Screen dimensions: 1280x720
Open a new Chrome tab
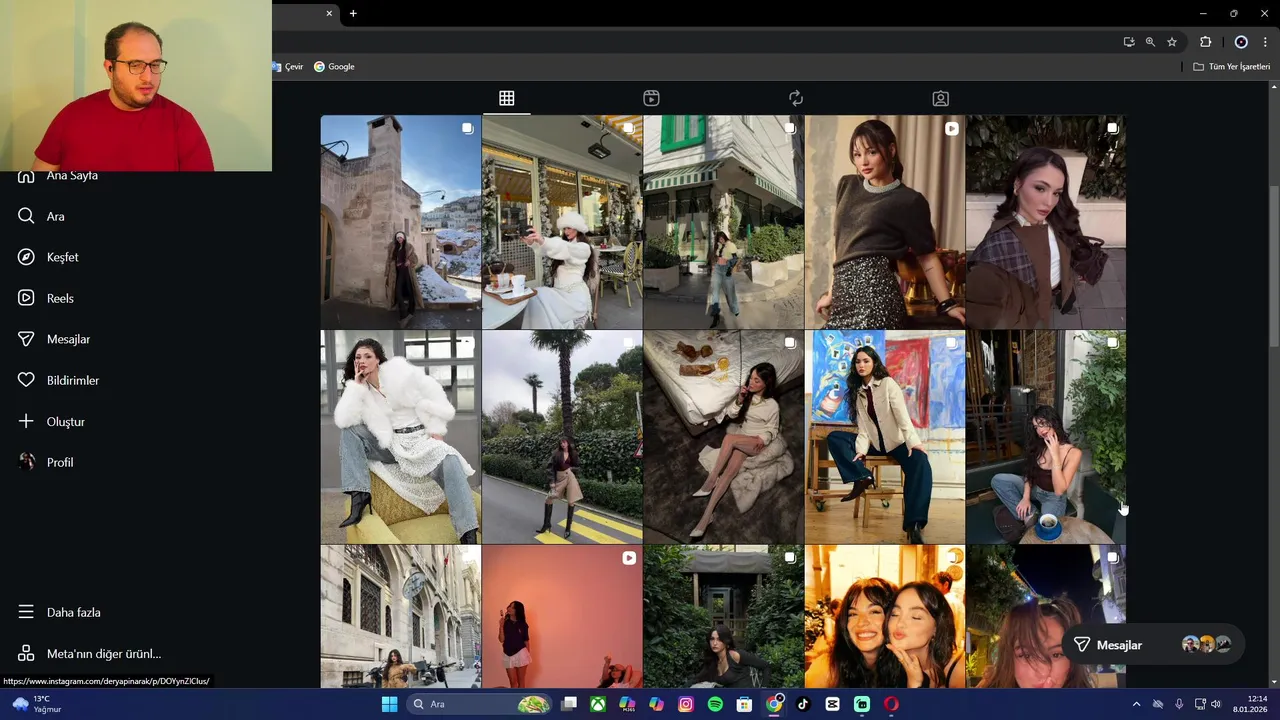[353, 13]
